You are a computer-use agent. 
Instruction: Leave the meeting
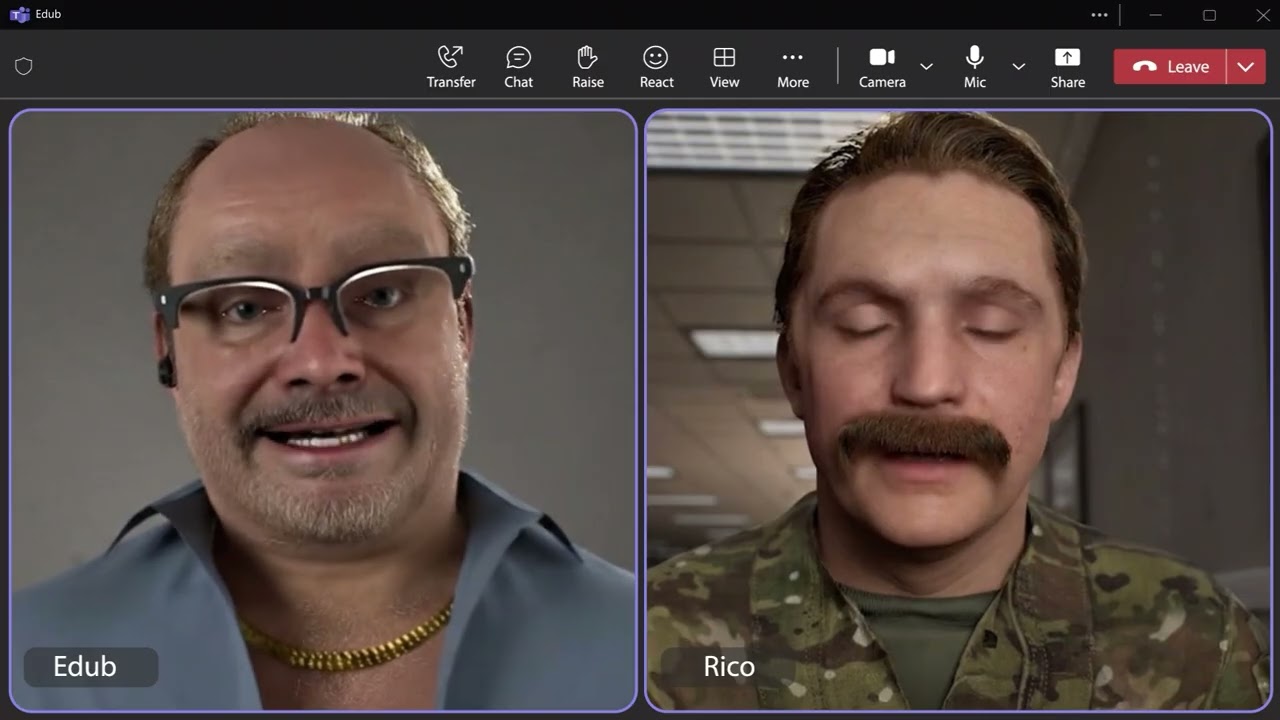[x=1171, y=67]
